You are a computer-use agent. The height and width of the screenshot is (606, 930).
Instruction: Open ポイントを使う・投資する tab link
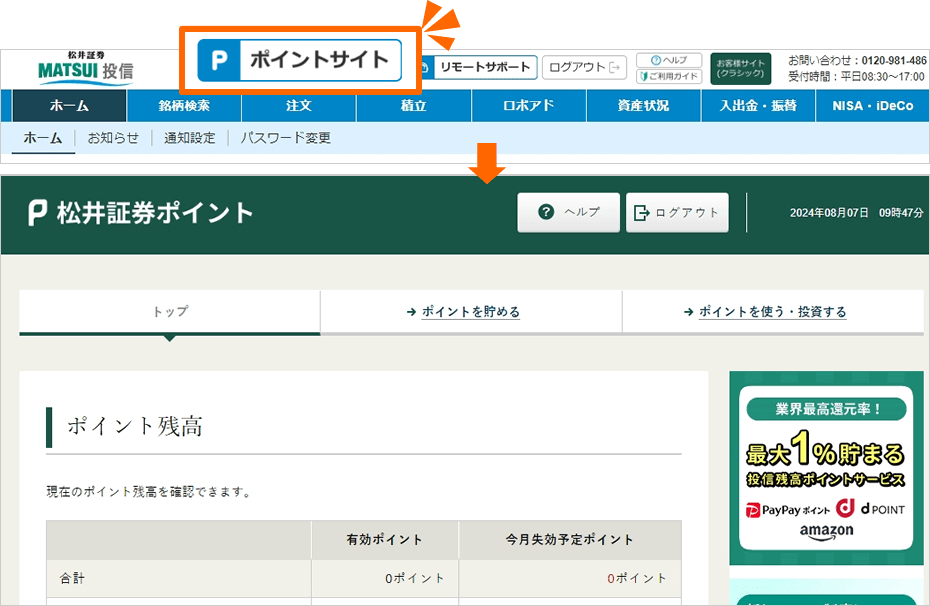[x=772, y=312]
